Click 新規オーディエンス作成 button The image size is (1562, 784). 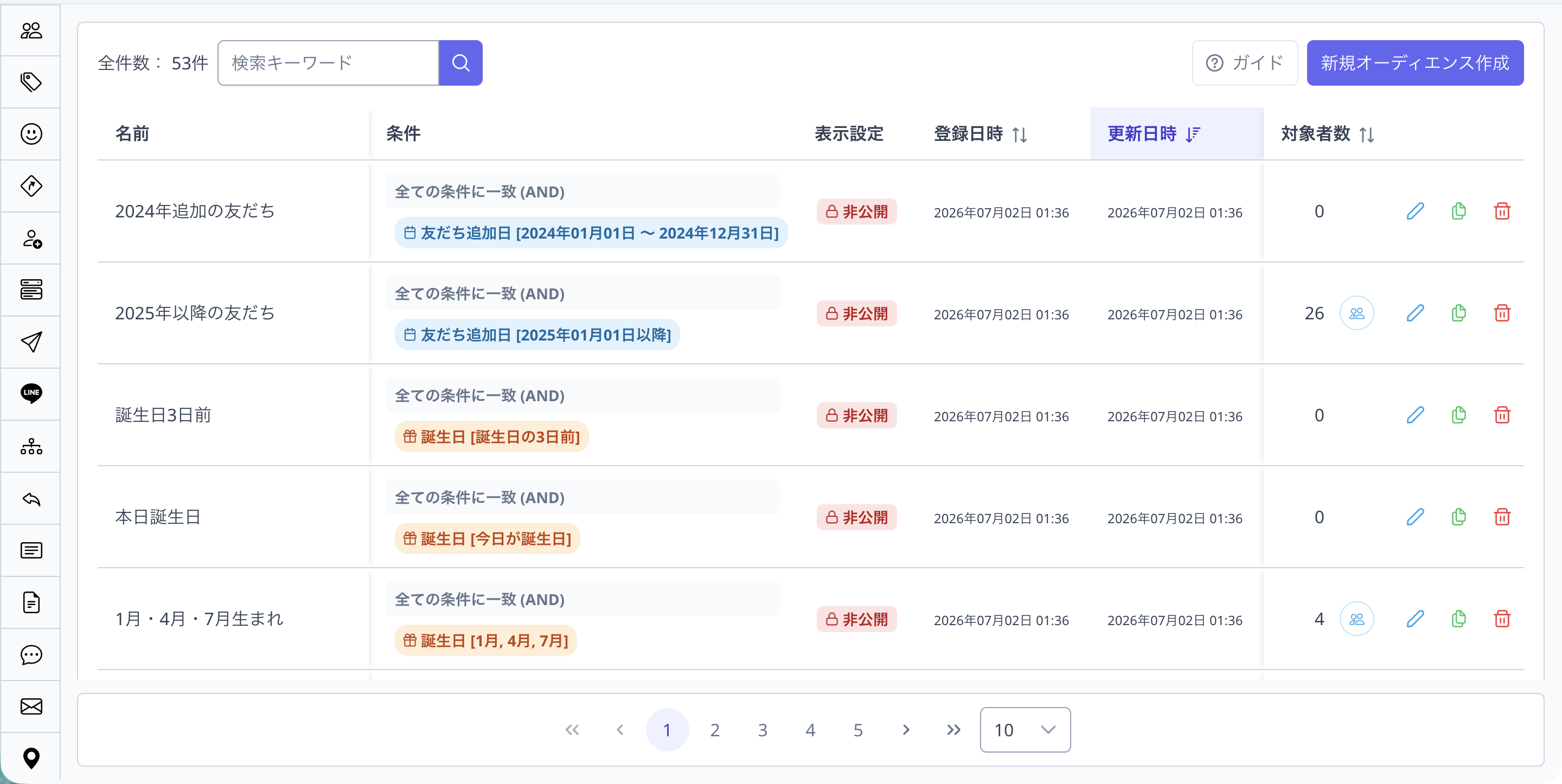tap(1414, 63)
